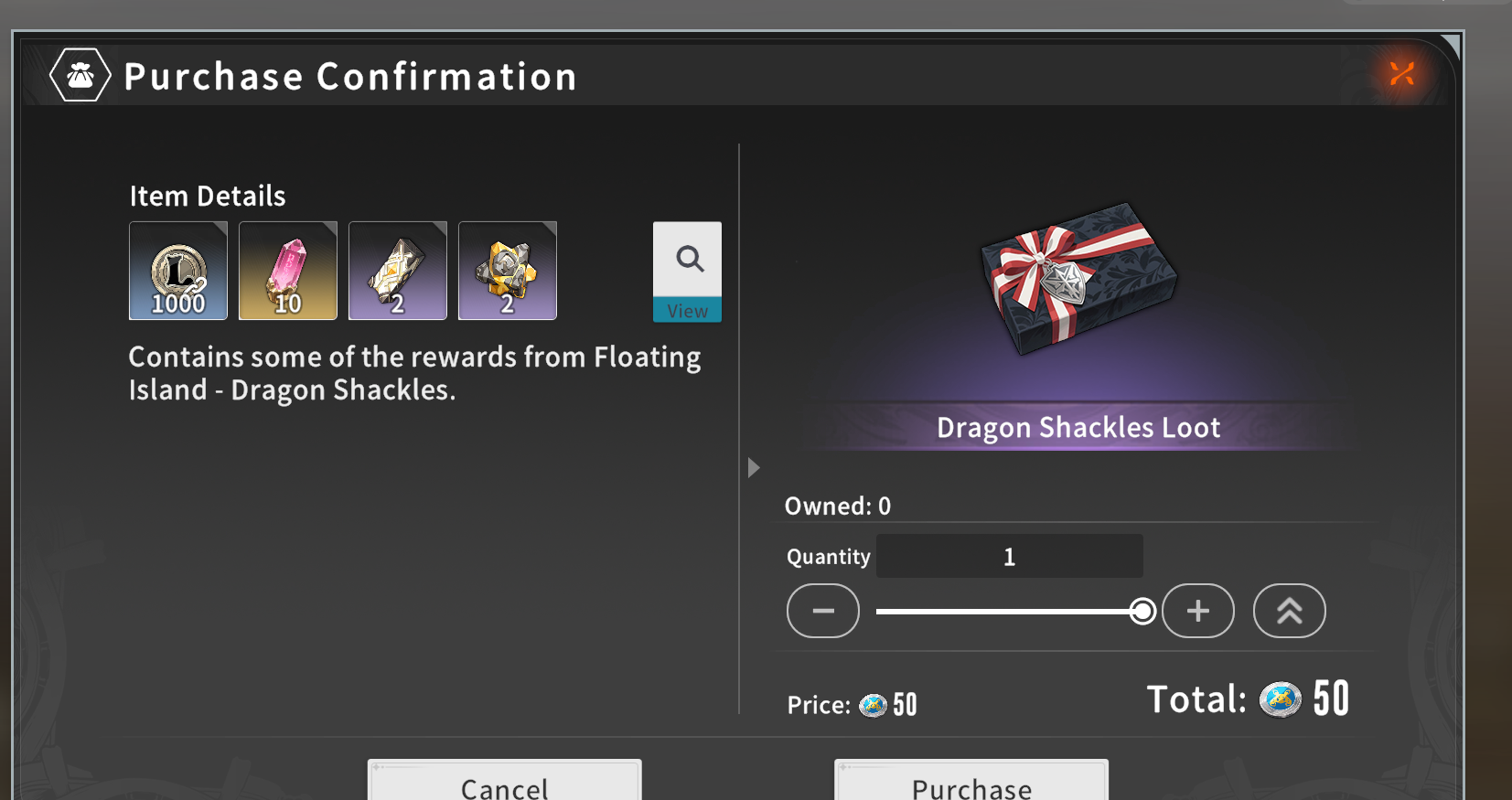Increase quantity with the plus button
Screen dimensions: 1512x800
tap(1198, 611)
